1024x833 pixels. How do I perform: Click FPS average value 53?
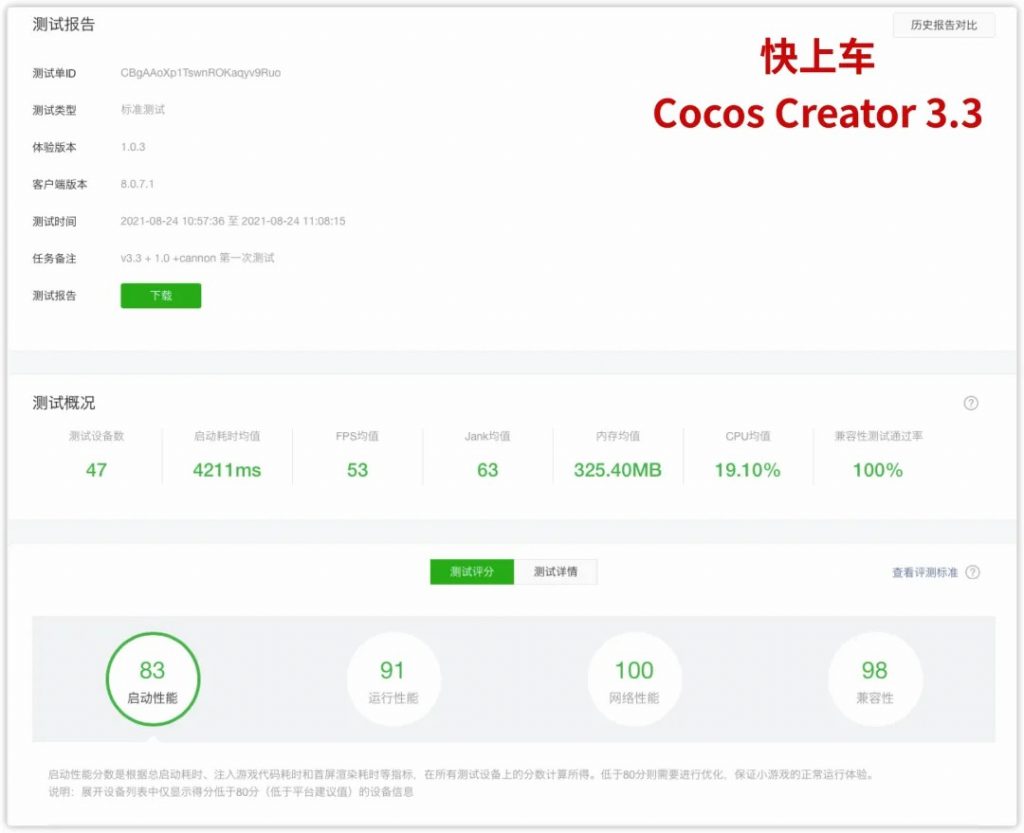click(357, 470)
